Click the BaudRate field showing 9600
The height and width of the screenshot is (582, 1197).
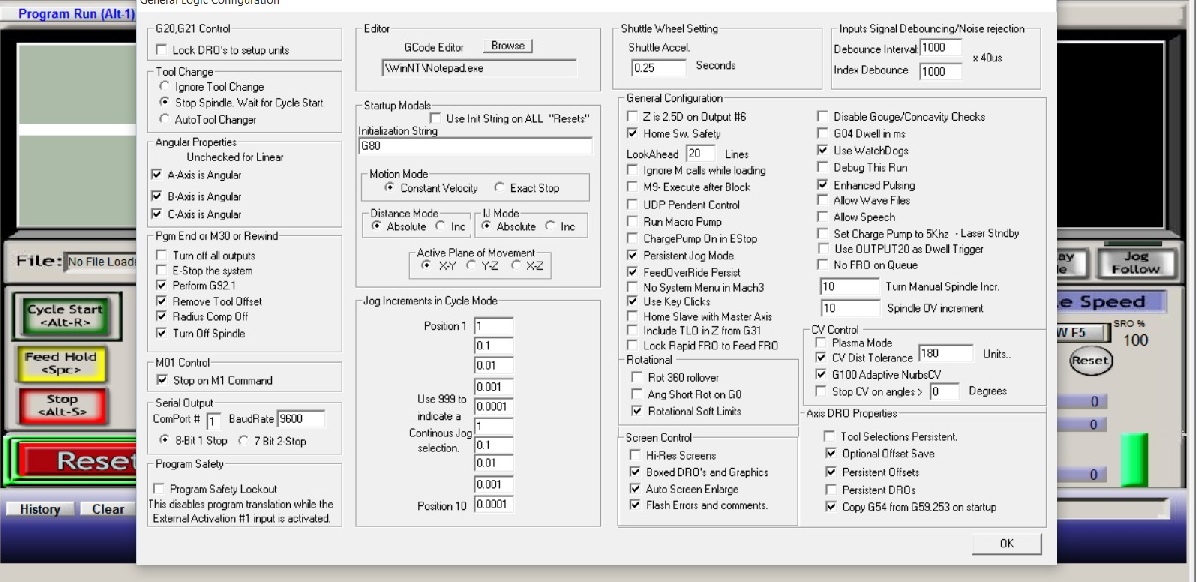[301, 419]
